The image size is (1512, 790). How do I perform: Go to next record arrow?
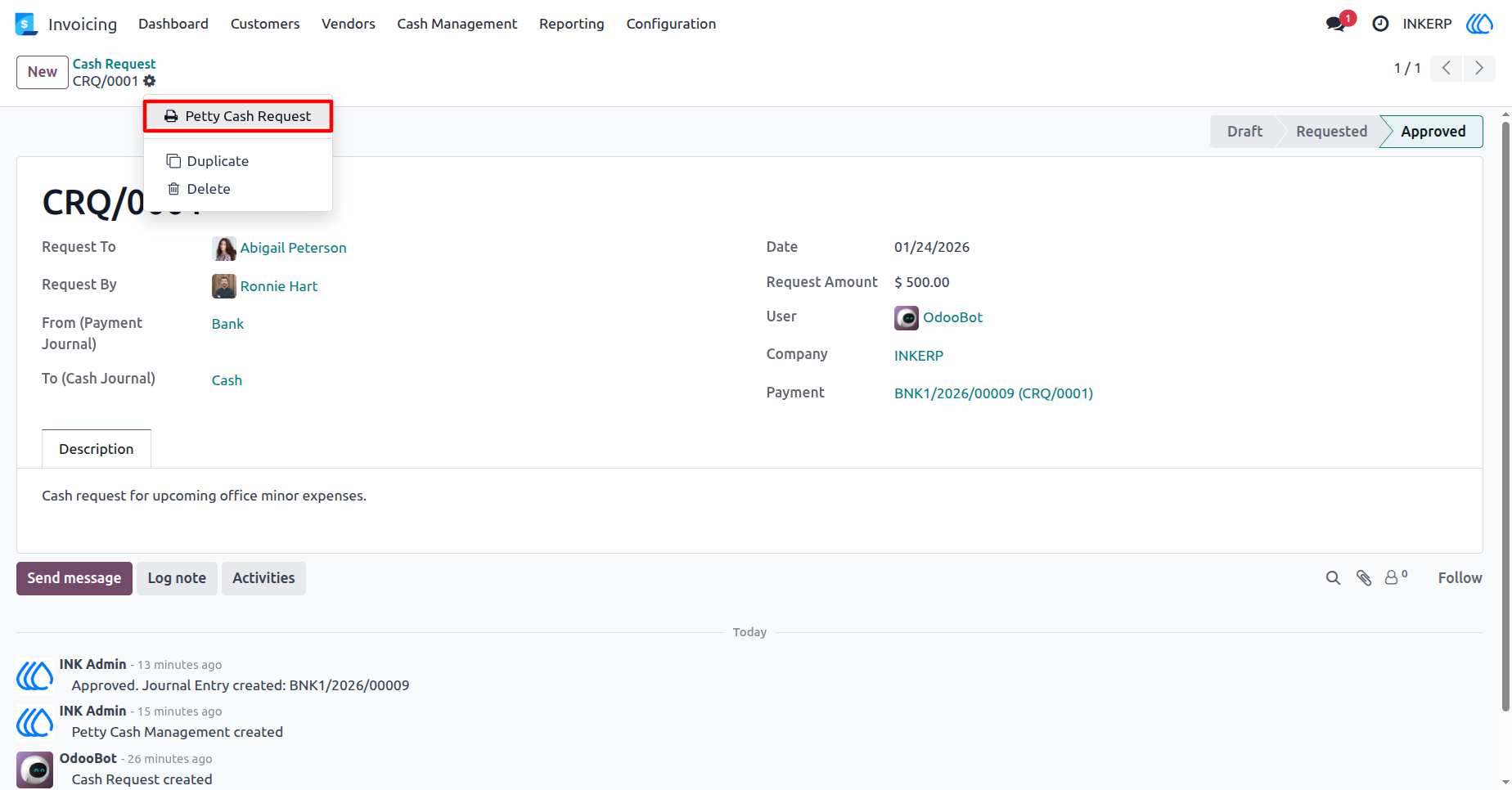[x=1479, y=68]
